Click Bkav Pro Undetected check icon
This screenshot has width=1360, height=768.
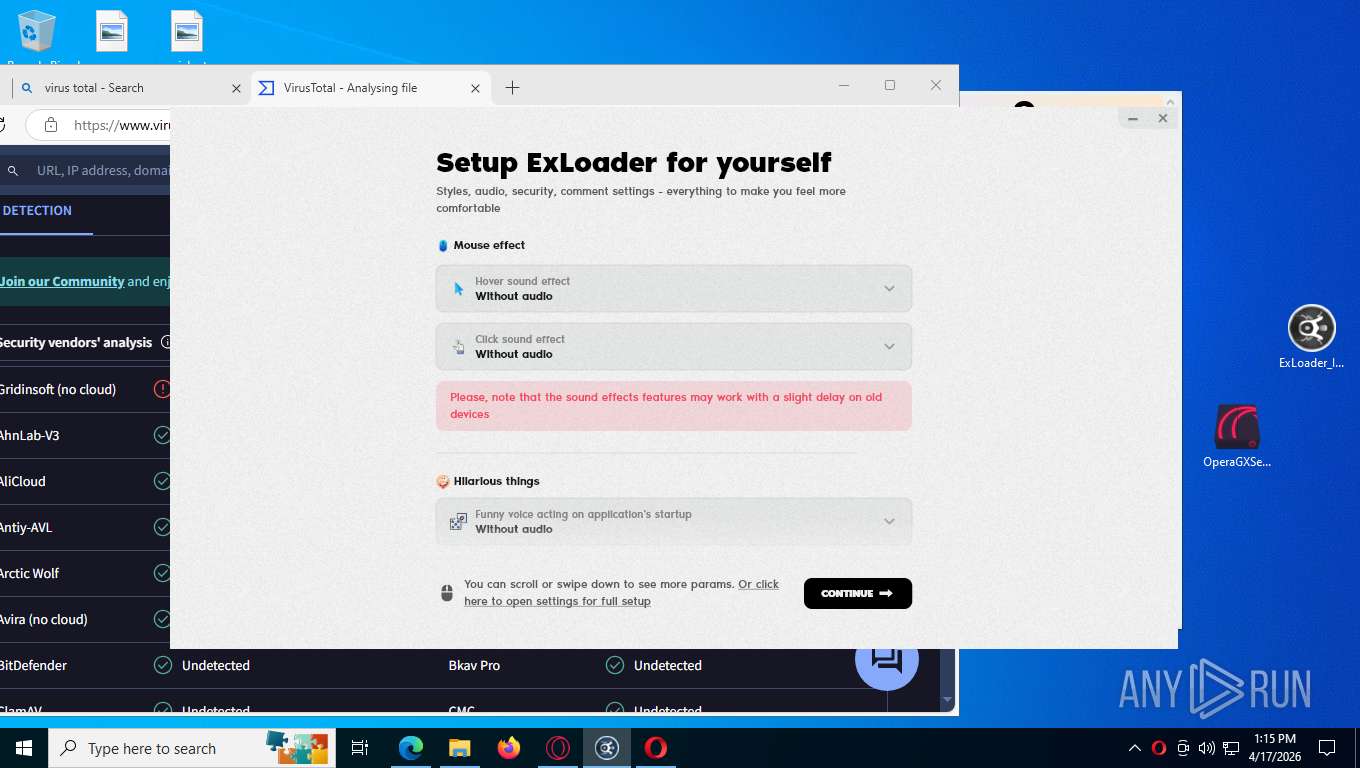[615, 665]
